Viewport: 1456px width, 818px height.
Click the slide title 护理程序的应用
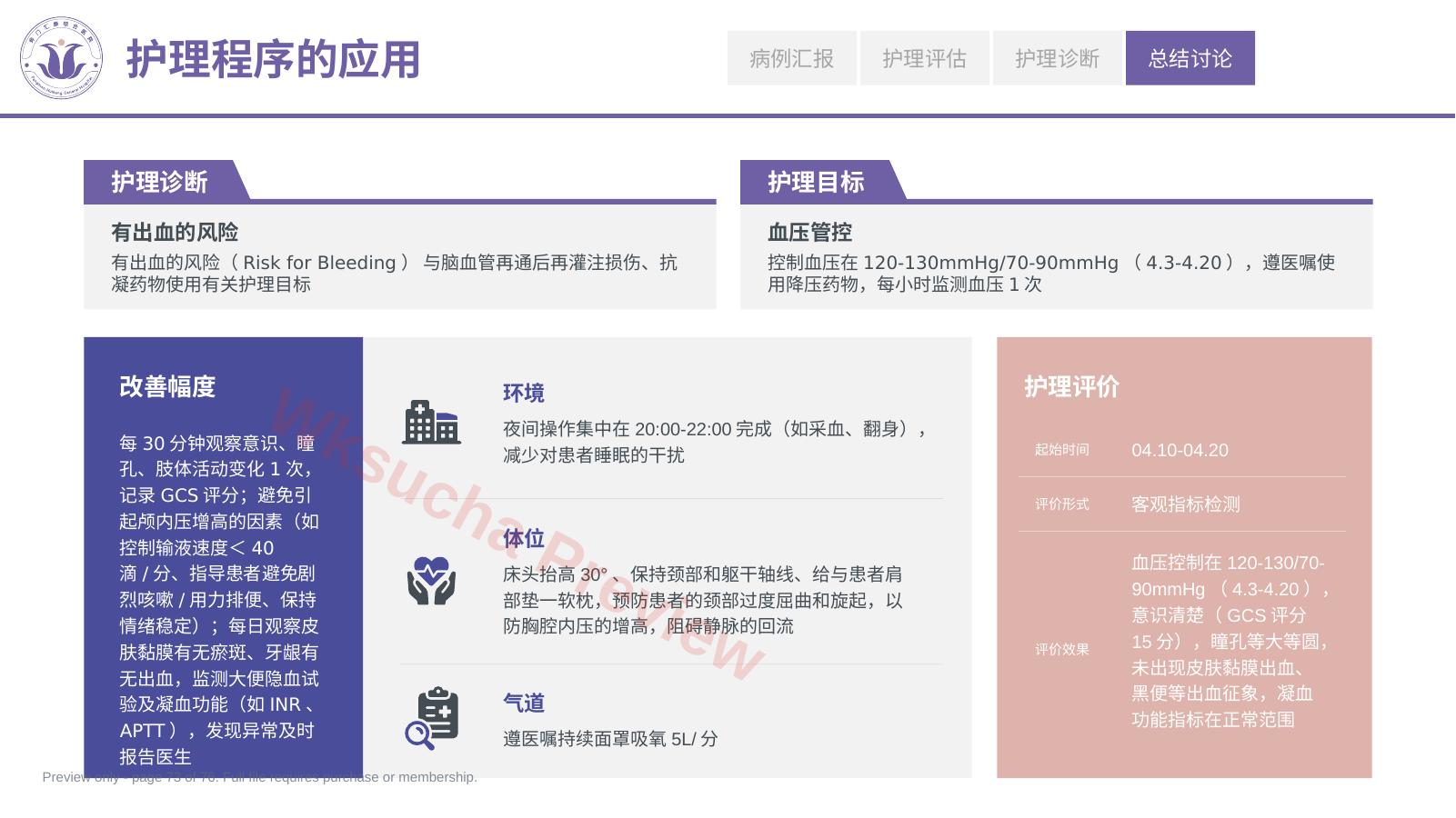tap(273, 60)
